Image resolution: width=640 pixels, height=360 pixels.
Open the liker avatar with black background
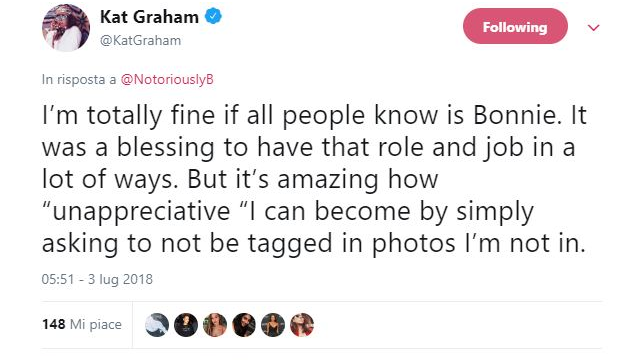pos(186,325)
